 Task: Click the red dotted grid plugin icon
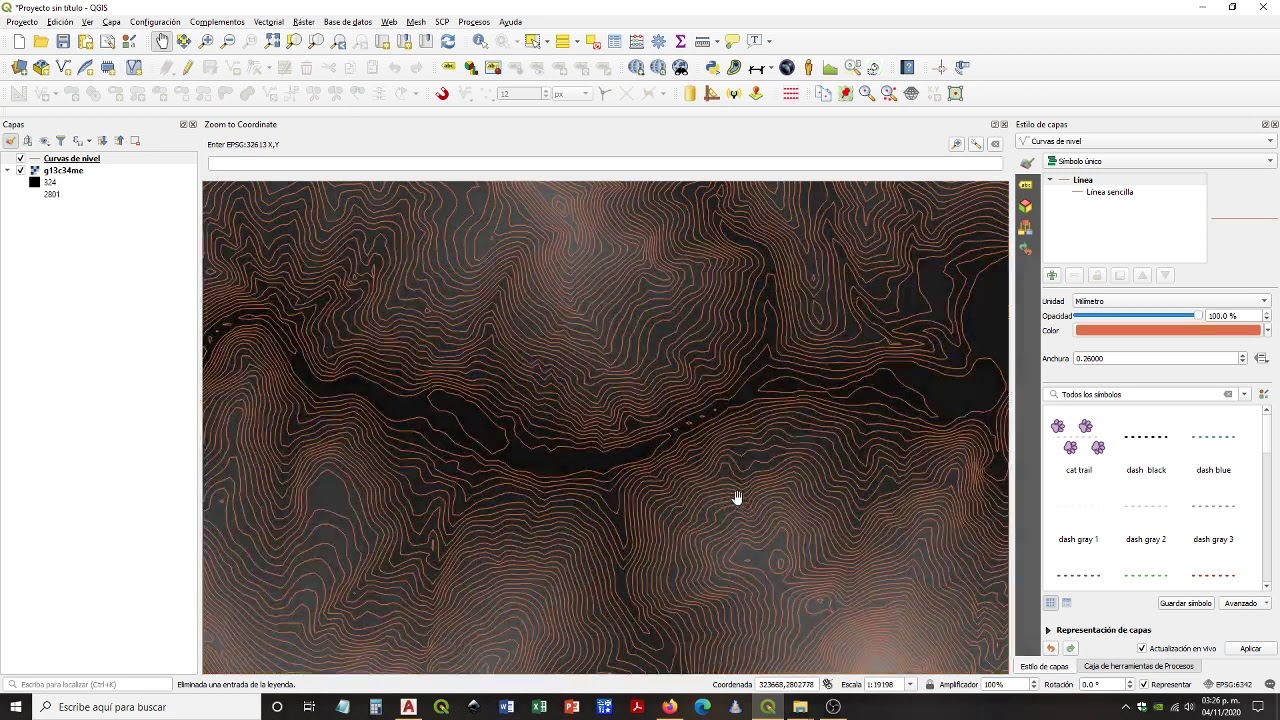coord(790,93)
